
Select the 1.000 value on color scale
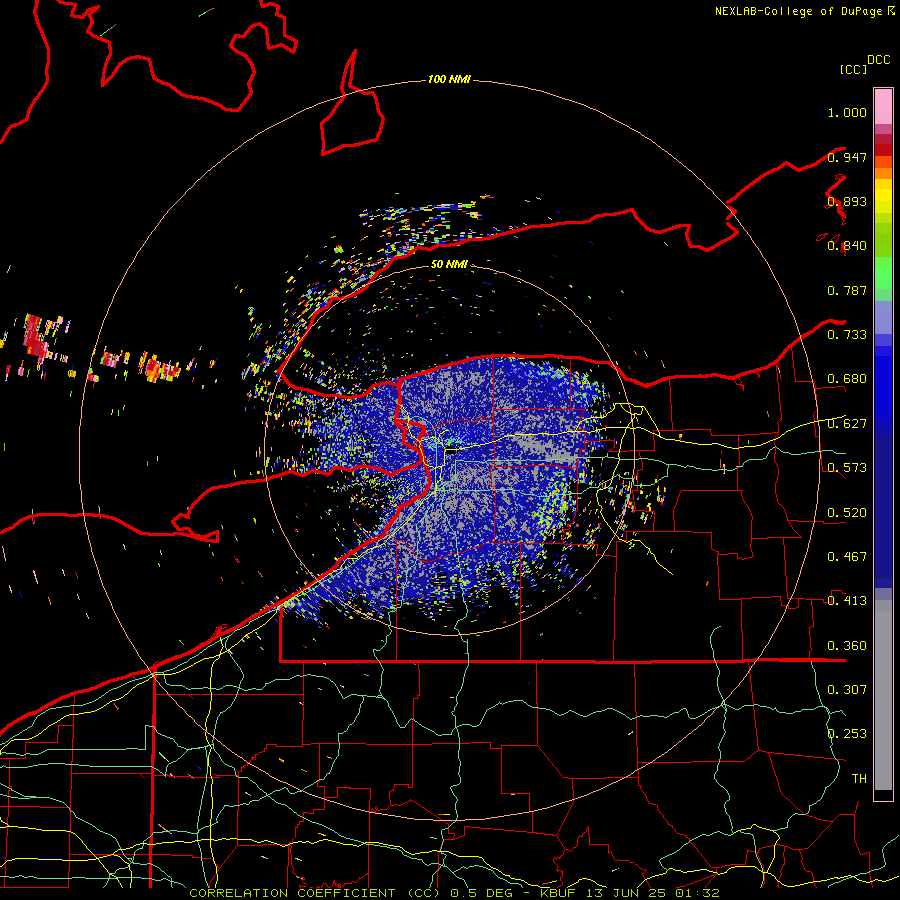coord(847,112)
